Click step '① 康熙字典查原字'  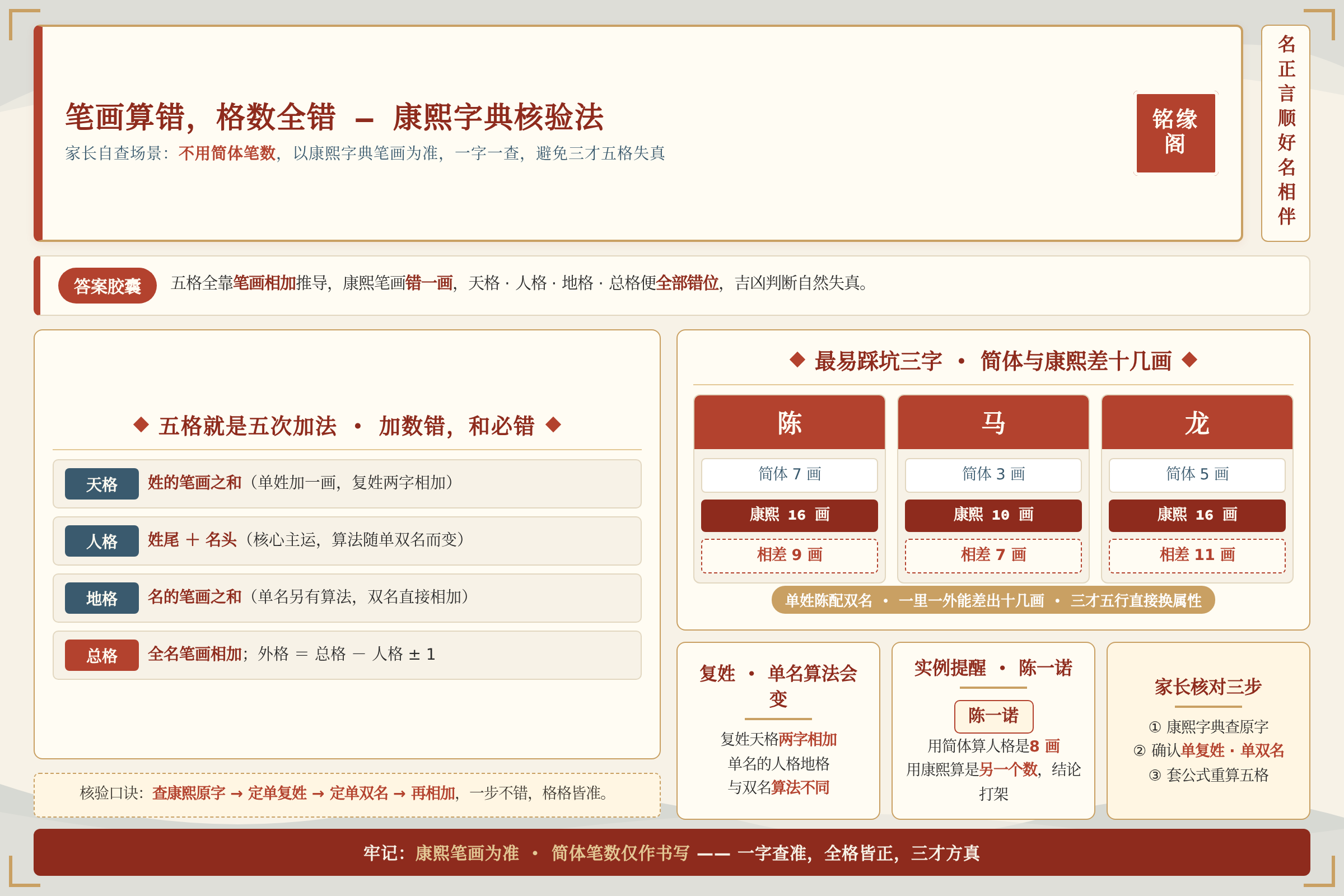(x=1208, y=727)
